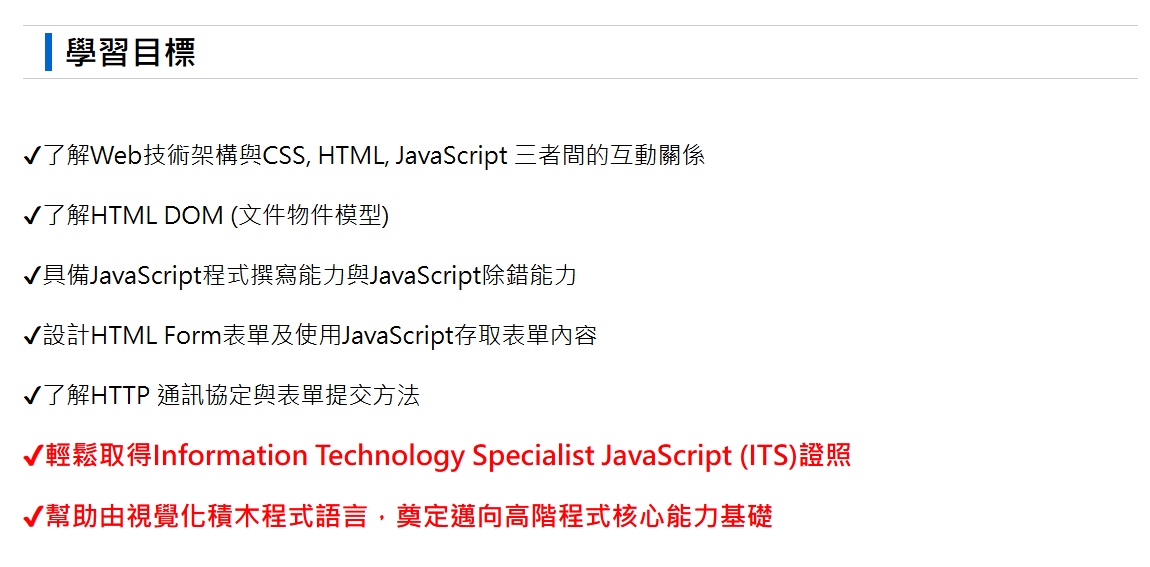Image resolution: width=1150 pixels, height=567 pixels.
Task: Click the text 了解HTTP 通訊協定與表單提交方法
Action: tap(231, 397)
